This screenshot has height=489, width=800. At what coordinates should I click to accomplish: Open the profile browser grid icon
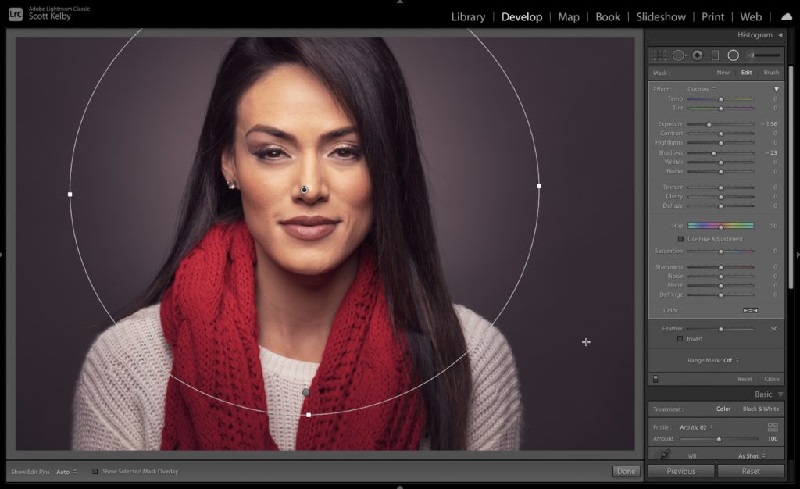(772, 427)
